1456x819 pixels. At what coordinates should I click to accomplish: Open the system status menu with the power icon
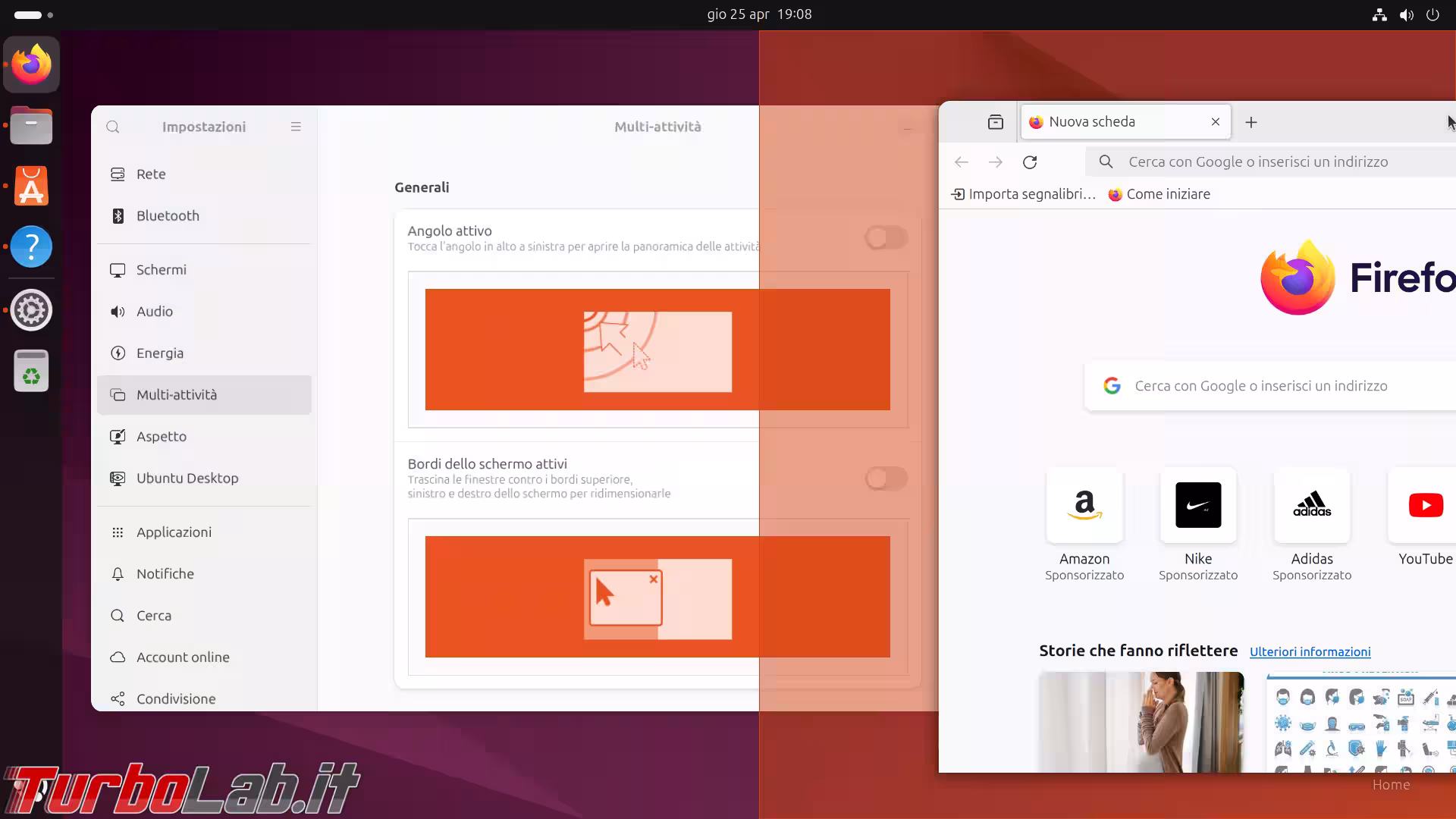tap(1432, 14)
